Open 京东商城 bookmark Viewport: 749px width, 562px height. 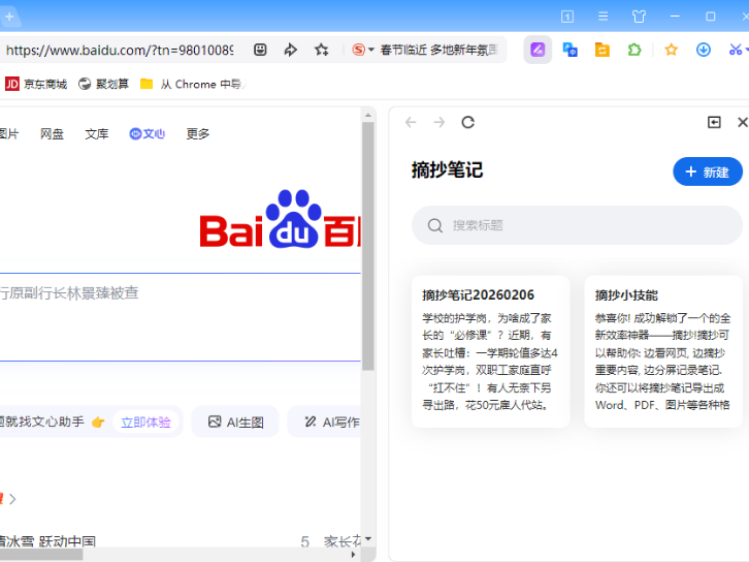pyautogui.click(x=37, y=84)
